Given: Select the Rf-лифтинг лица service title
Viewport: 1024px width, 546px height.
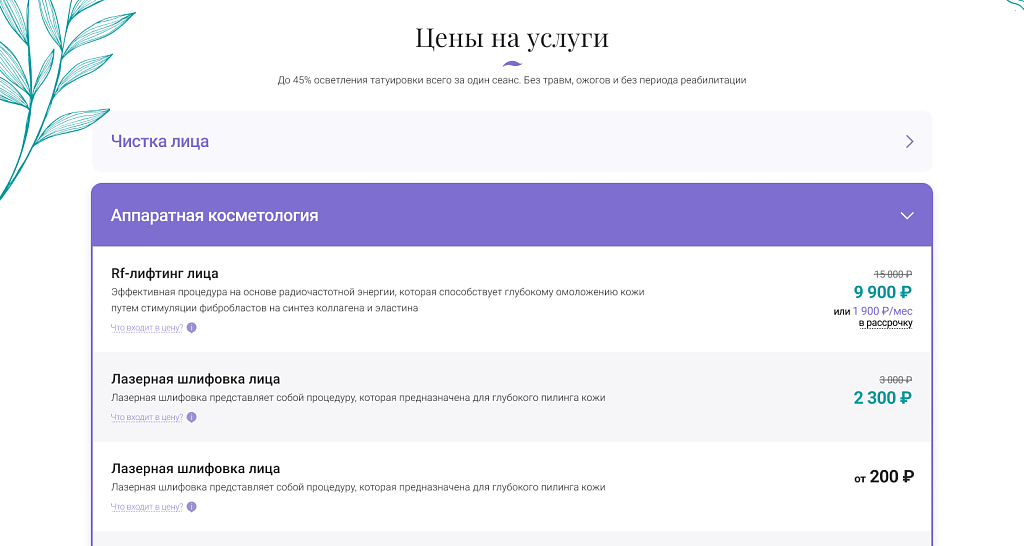Looking at the screenshot, I should (x=164, y=273).
